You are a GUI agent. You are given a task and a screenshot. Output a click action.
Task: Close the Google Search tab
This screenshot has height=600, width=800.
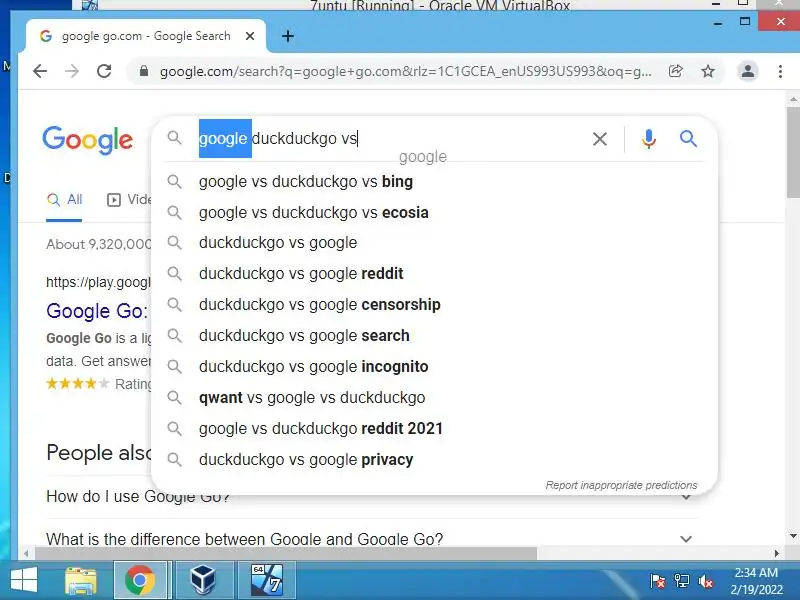click(250, 36)
